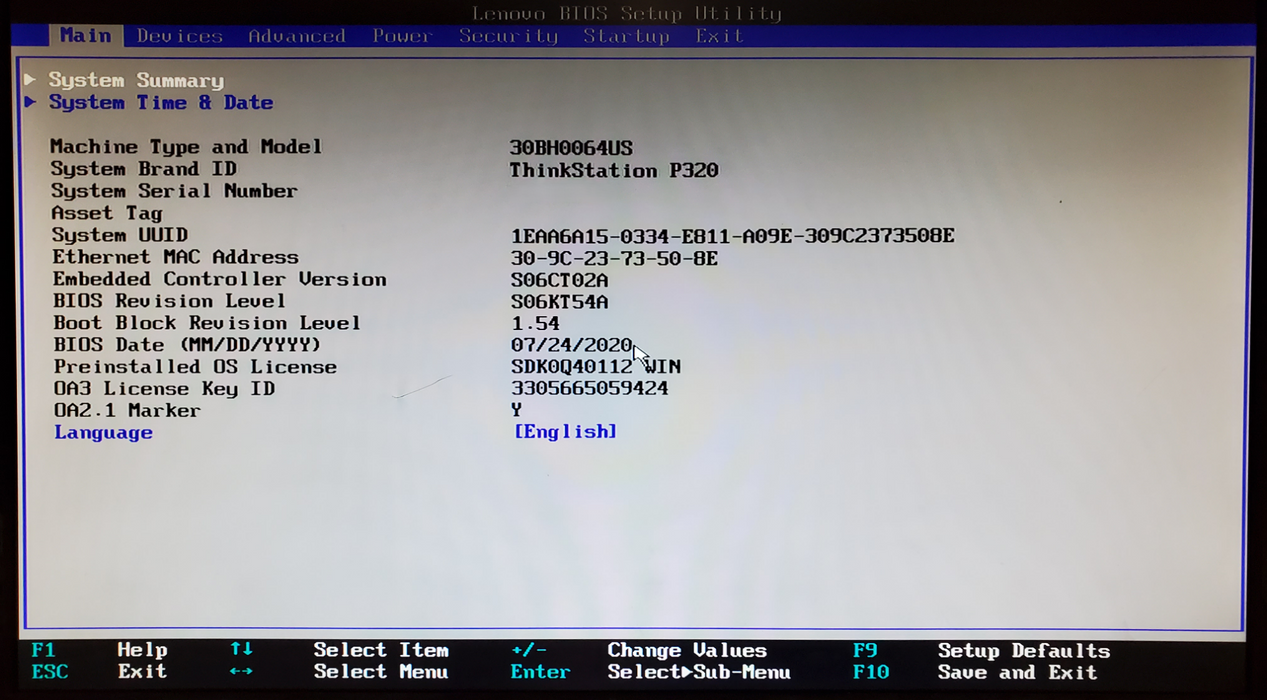Click ThinkStation P320 brand value

pos(614,170)
